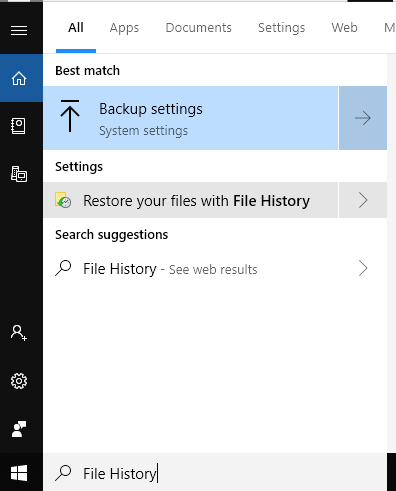Click the Settings section heading
The height and width of the screenshot is (491, 396).
[x=79, y=167]
